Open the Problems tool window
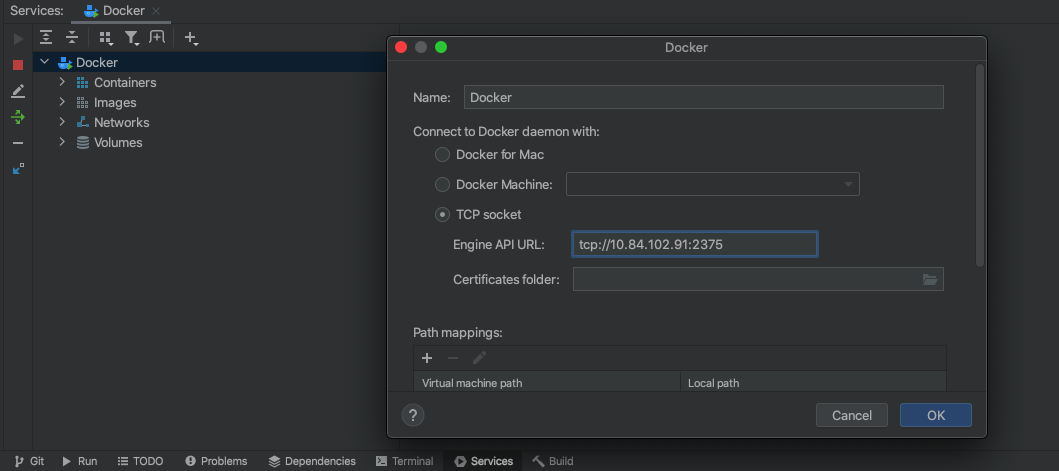Image resolution: width=1059 pixels, height=471 pixels. [x=216, y=462]
